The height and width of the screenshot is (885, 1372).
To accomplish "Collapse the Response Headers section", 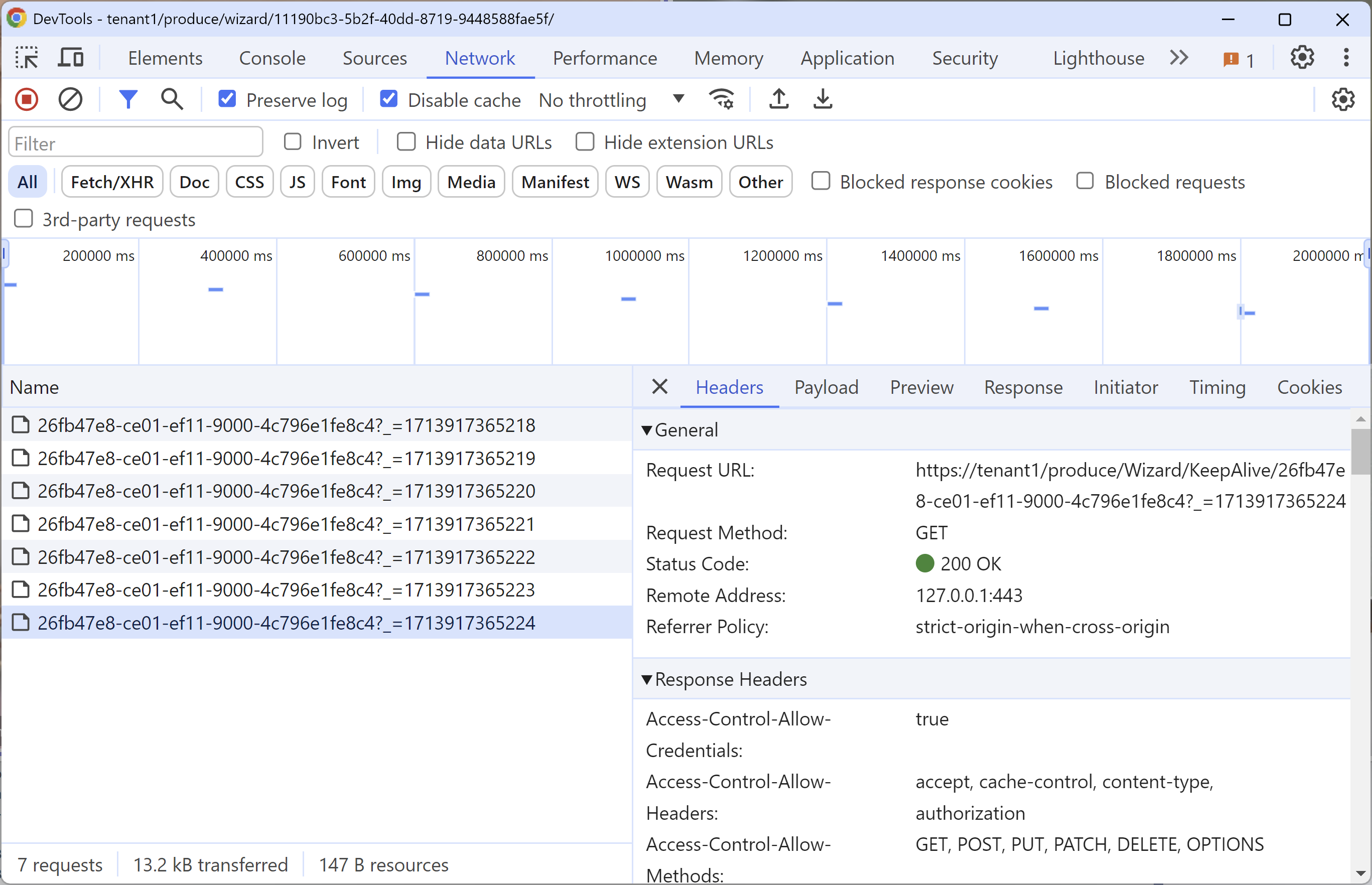I will [647, 679].
